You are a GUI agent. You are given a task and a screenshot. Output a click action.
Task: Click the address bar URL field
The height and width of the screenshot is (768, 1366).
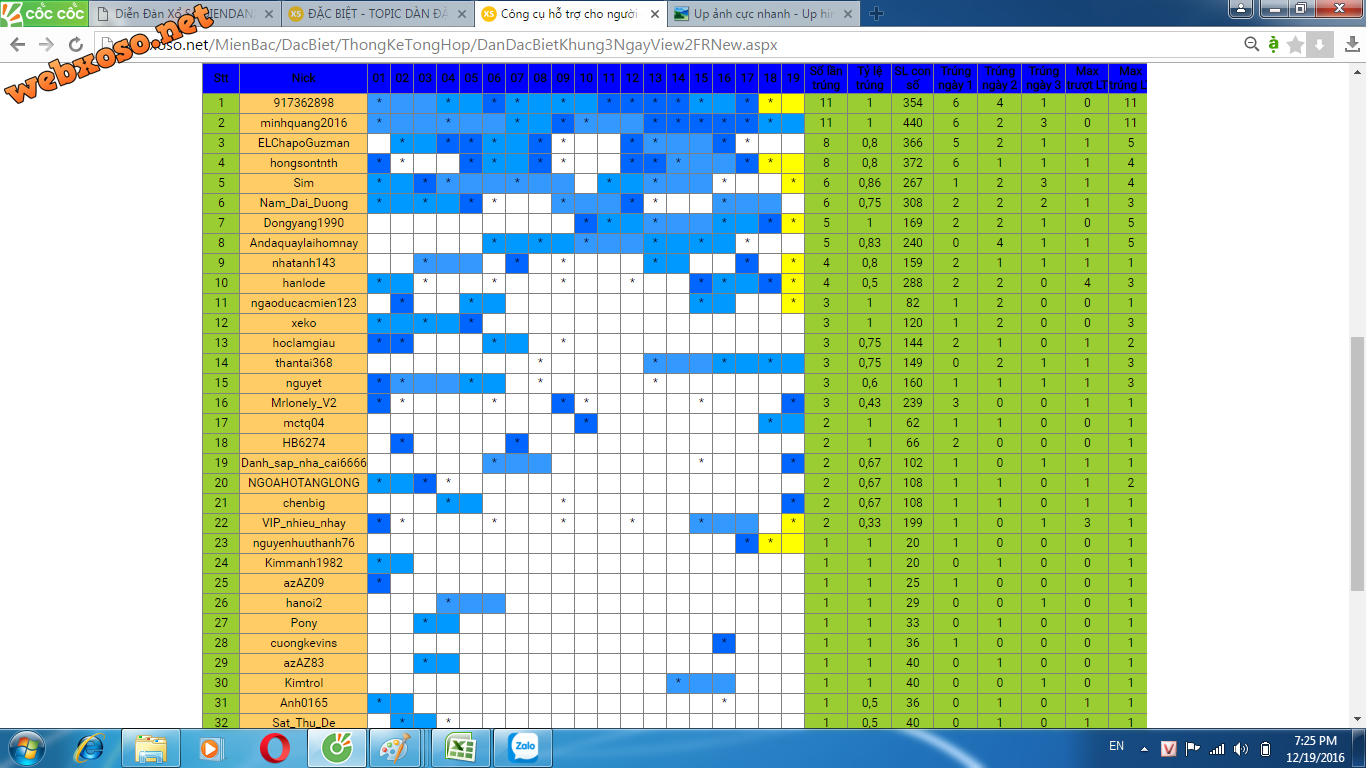600,45
